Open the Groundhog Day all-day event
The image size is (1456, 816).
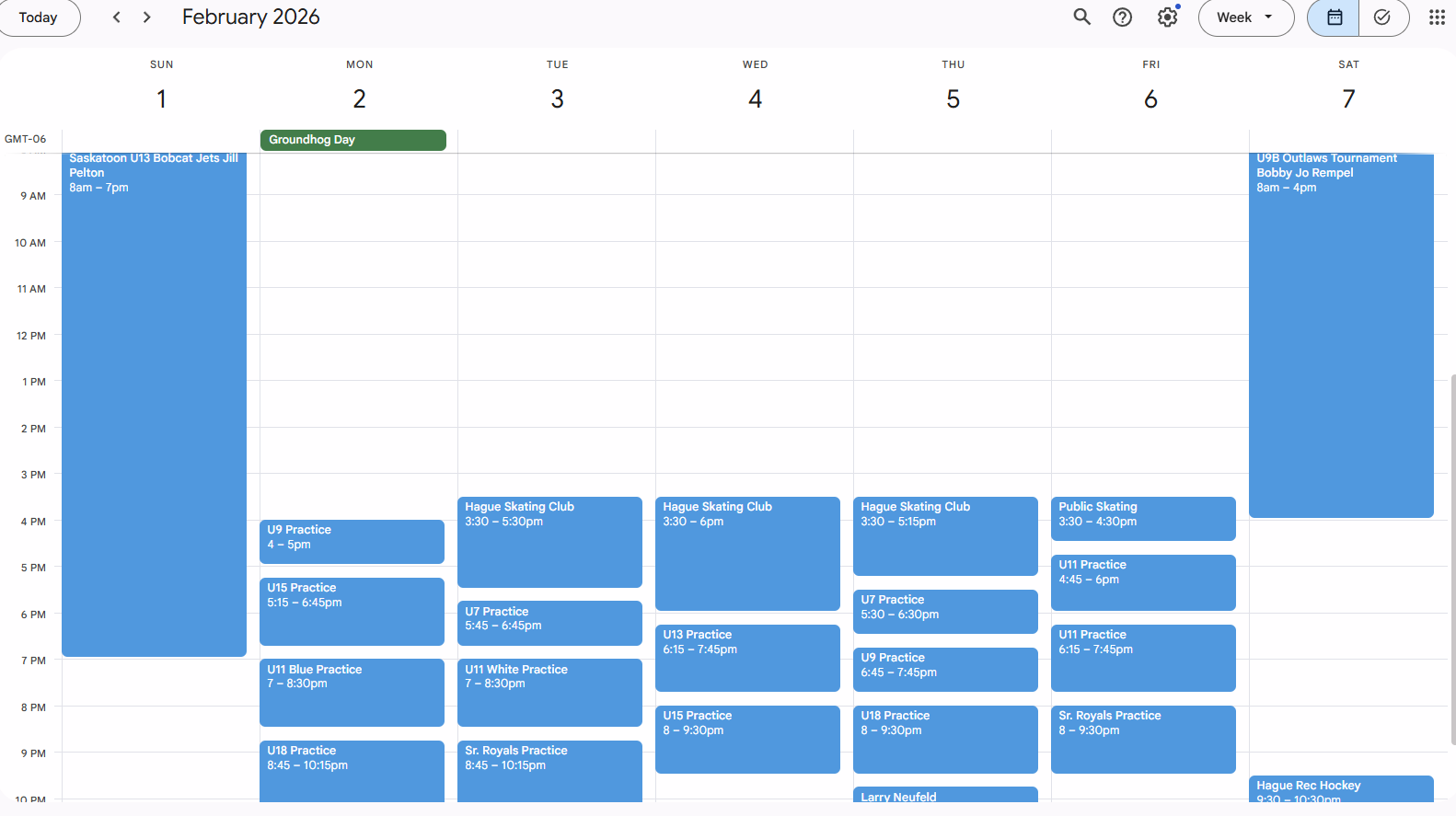point(352,140)
